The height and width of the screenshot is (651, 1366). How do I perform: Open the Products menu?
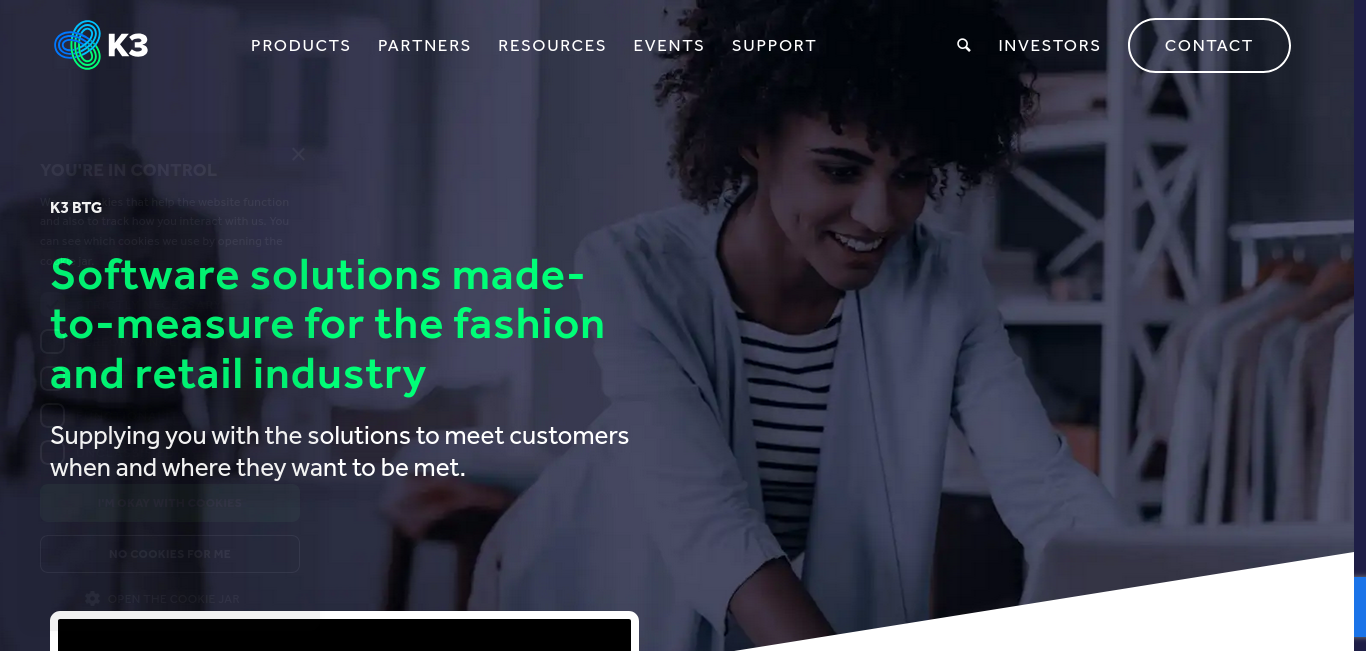301,46
